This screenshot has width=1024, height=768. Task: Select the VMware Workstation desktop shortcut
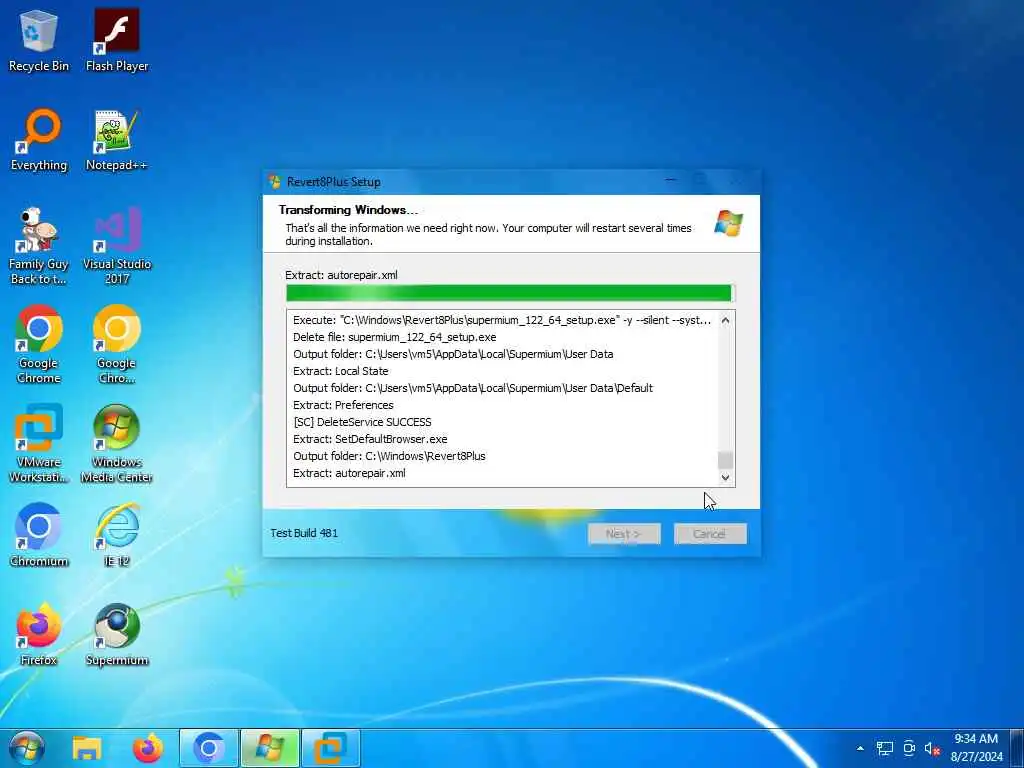pyautogui.click(x=39, y=444)
